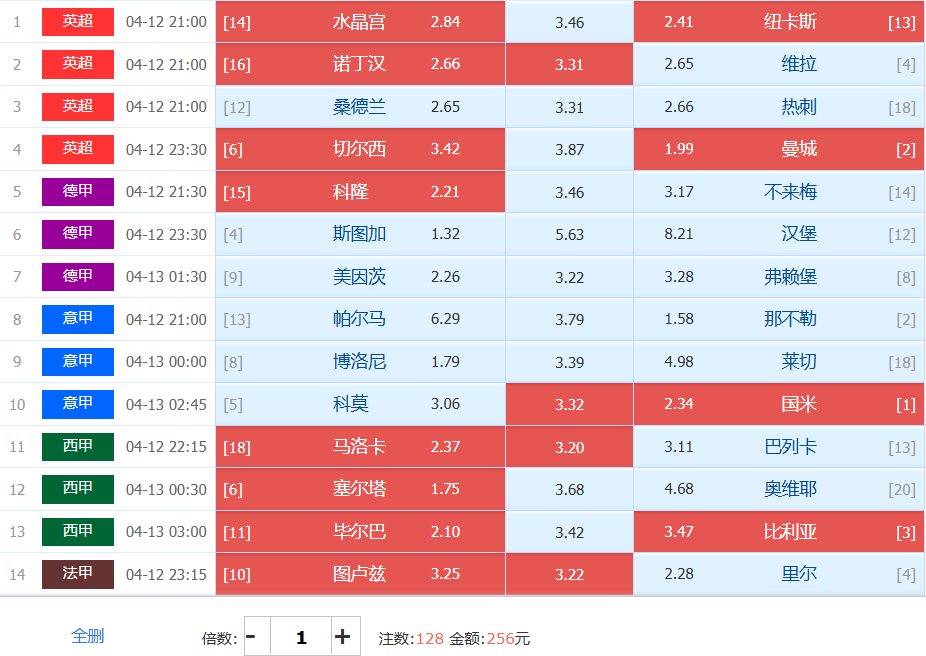926x656 pixels.
Task: Deselect 纽卡斯 away win at 2.41
Action: [x=778, y=22]
